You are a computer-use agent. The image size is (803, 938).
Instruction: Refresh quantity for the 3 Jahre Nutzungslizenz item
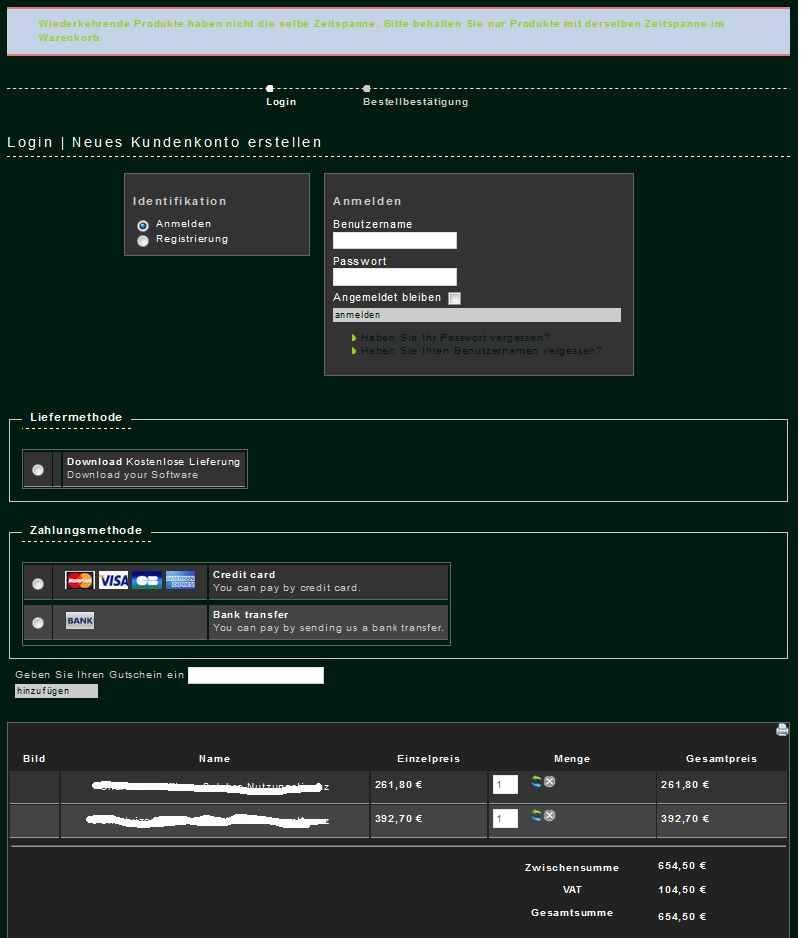(x=536, y=816)
